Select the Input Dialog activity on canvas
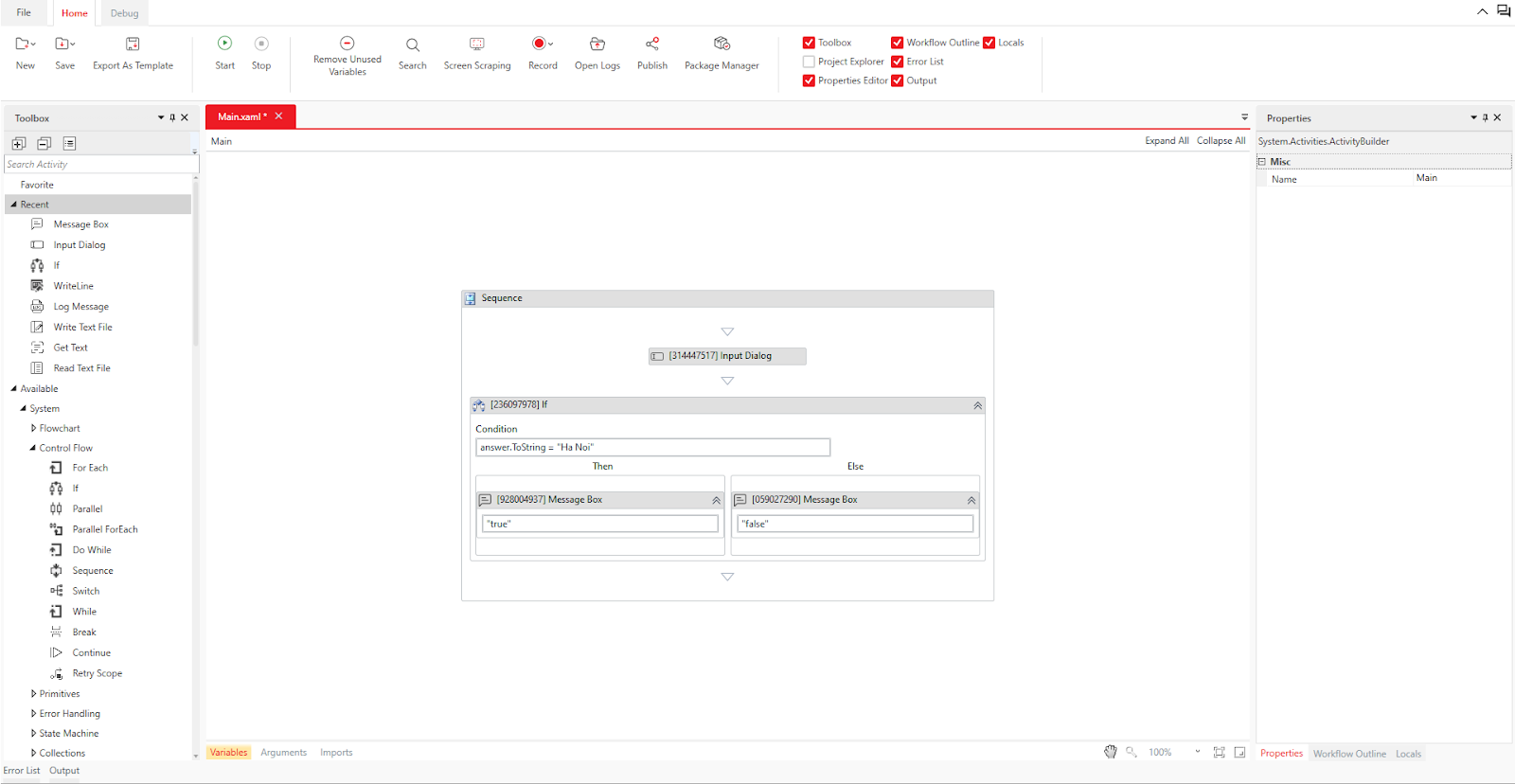 [x=727, y=356]
